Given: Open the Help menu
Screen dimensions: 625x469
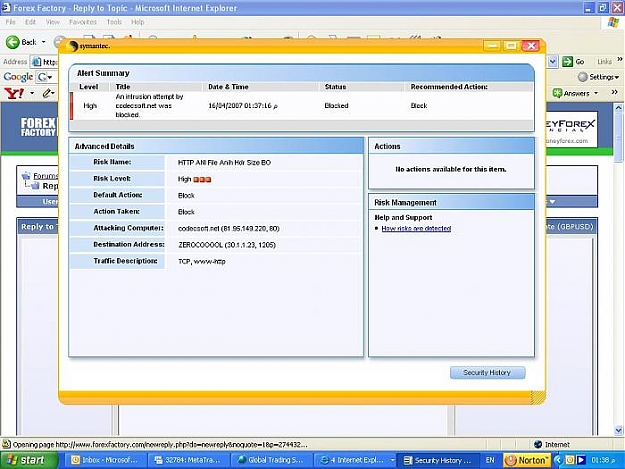Looking at the screenshot, I should click(x=138, y=22).
